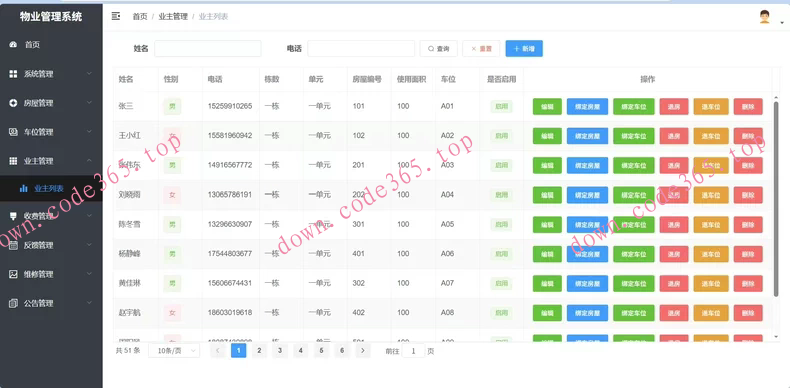
Task: Click 首页 in the breadcrumb
Action: click(x=140, y=17)
